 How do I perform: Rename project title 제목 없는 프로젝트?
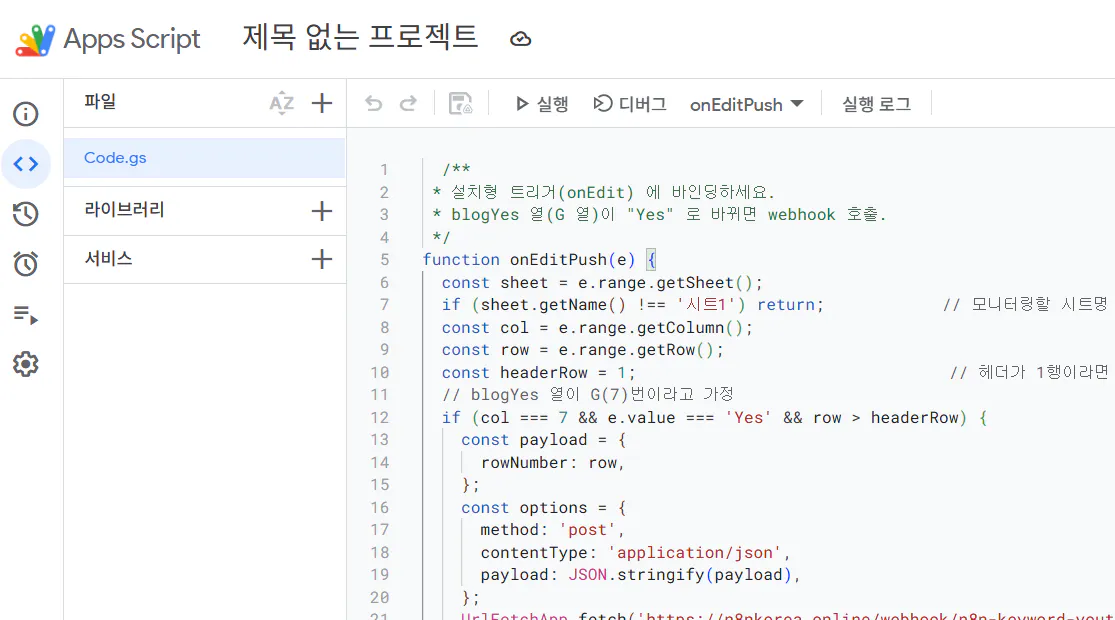point(360,38)
